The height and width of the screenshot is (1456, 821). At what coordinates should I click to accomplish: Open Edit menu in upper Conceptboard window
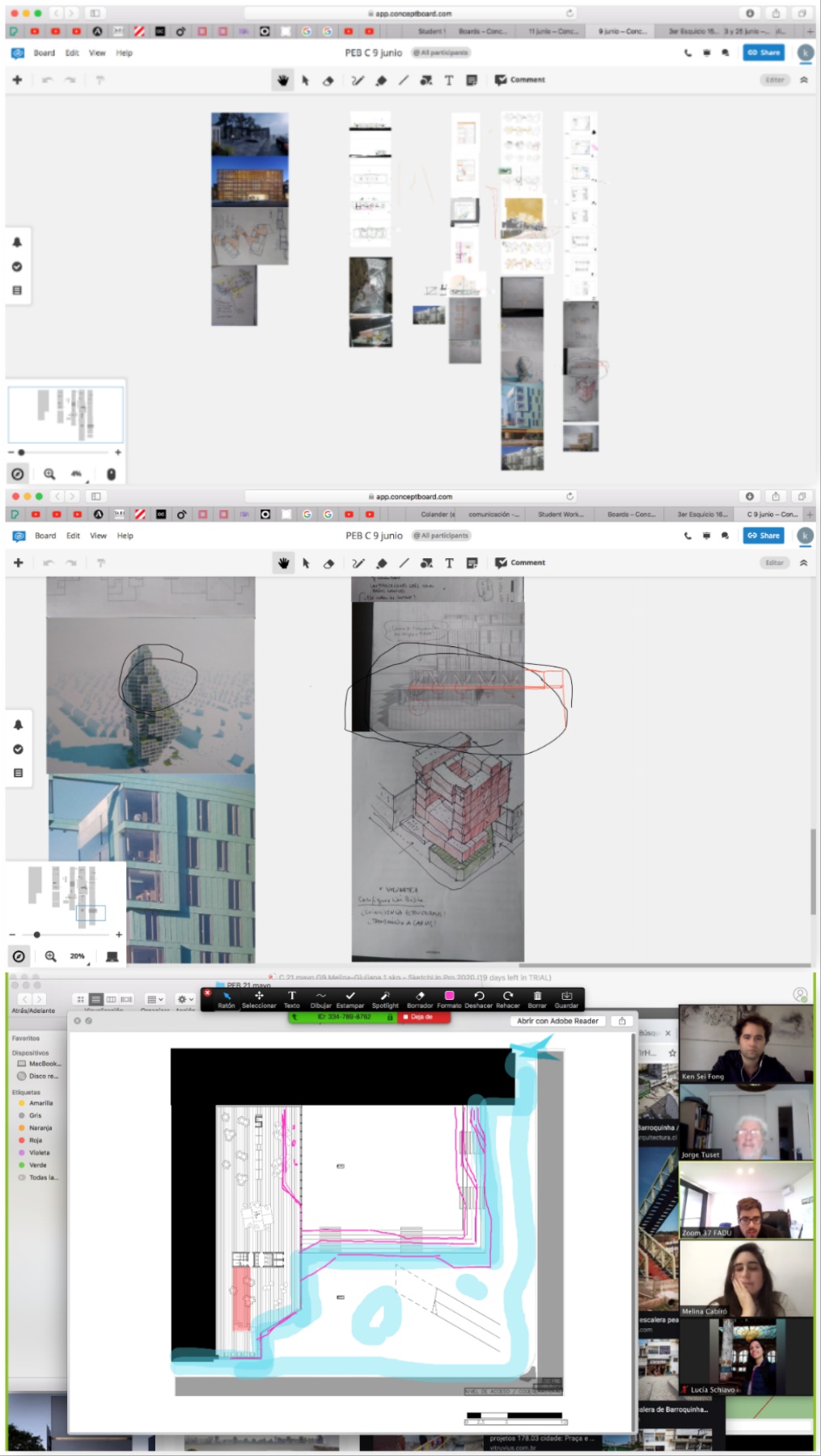click(72, 53)
